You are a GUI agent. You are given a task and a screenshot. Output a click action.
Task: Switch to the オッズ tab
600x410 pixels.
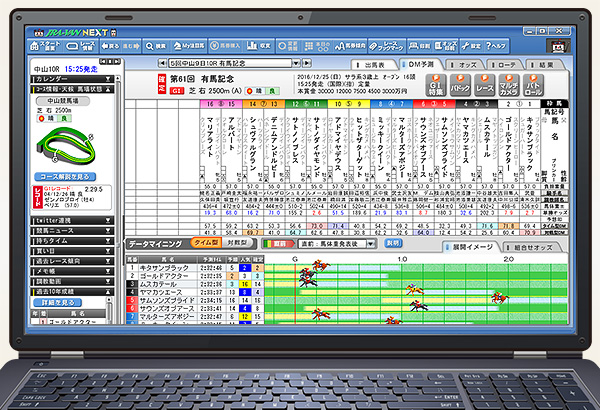466,63
